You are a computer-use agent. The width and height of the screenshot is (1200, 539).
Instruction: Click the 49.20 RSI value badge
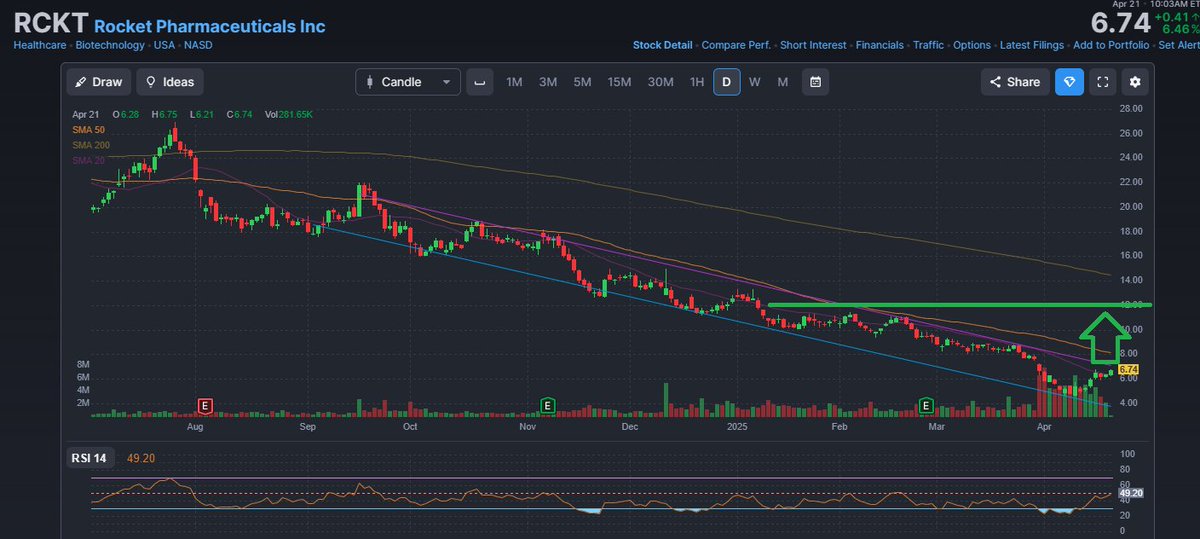point(1131,493)
